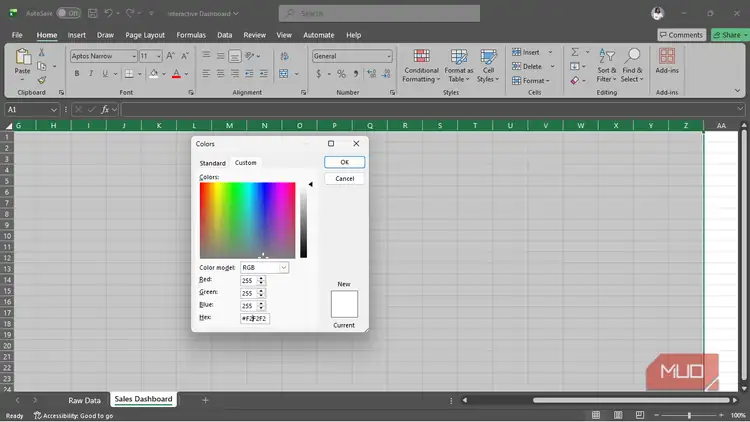The image size is (750, 422).
Task: Click the luminance slider bar
Action: (304, 220)
